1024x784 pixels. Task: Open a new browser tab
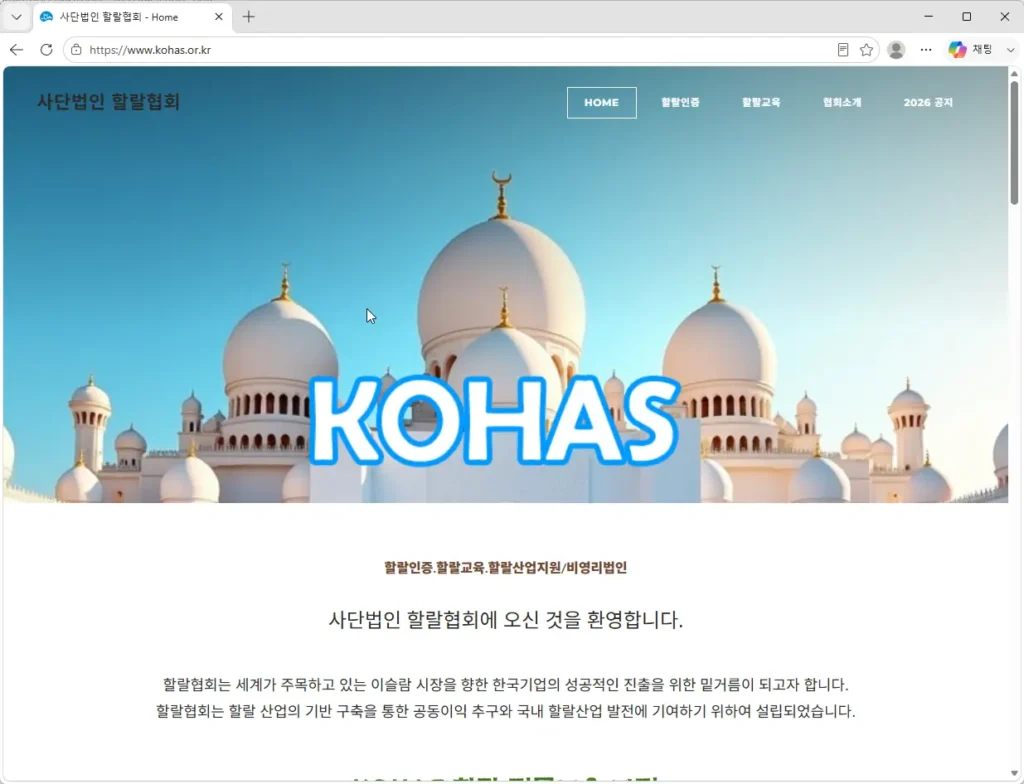point(248,17)
